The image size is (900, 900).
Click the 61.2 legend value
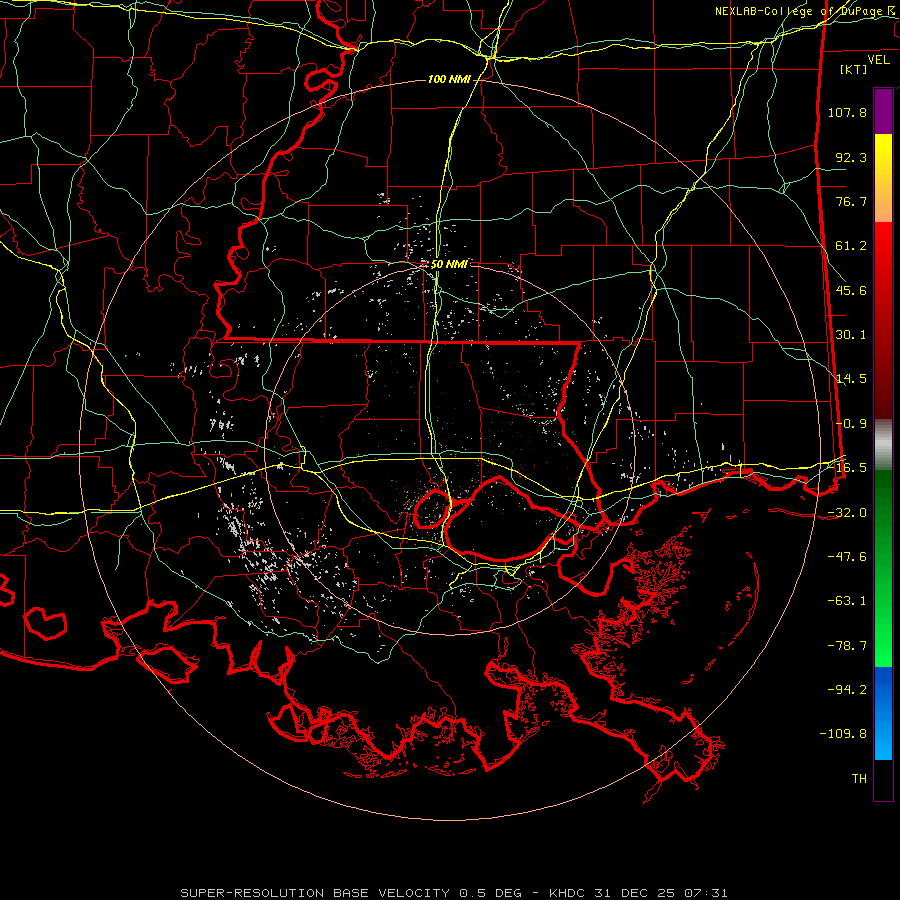point(851,246)
